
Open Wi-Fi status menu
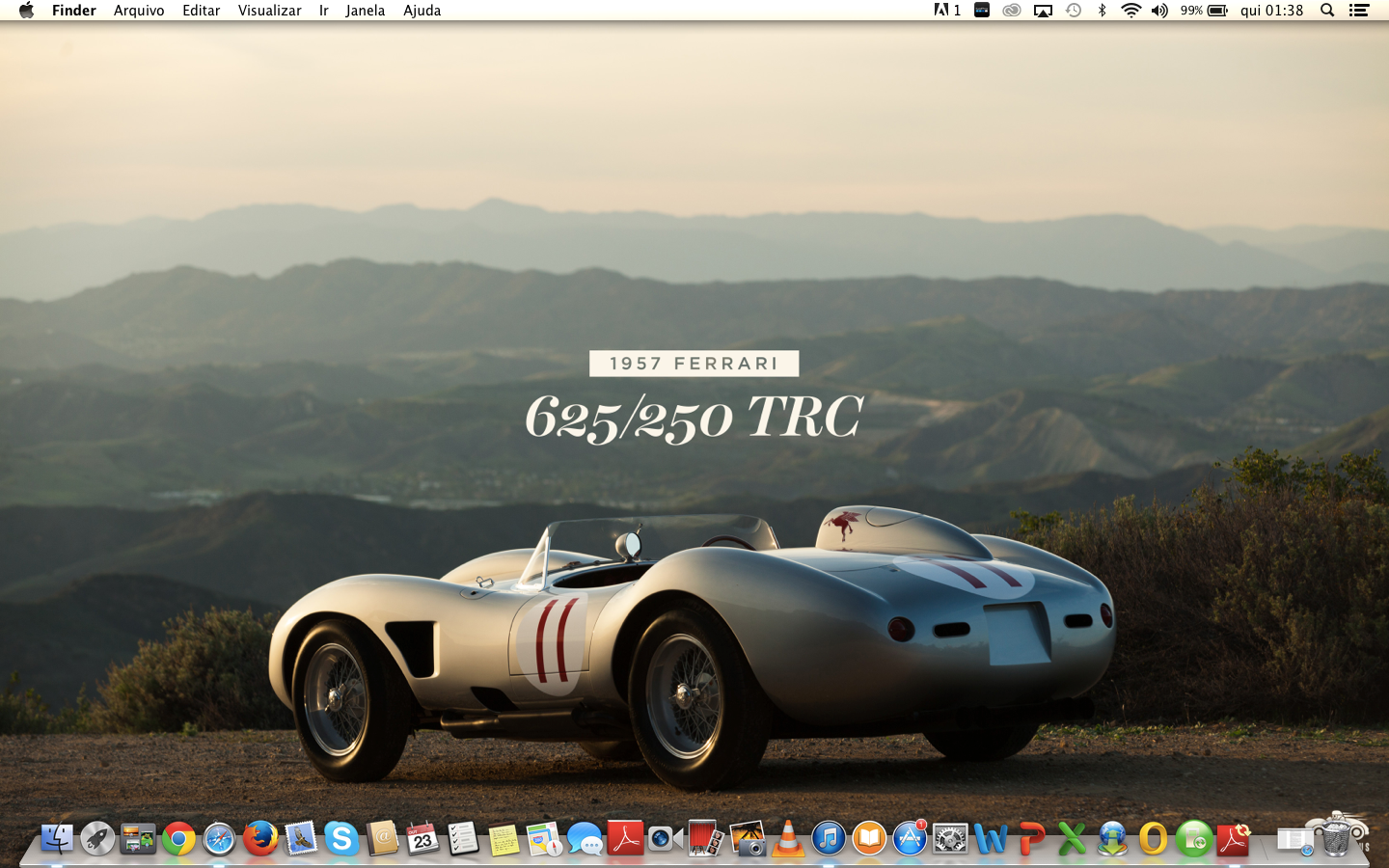[x=1130, y=10]
